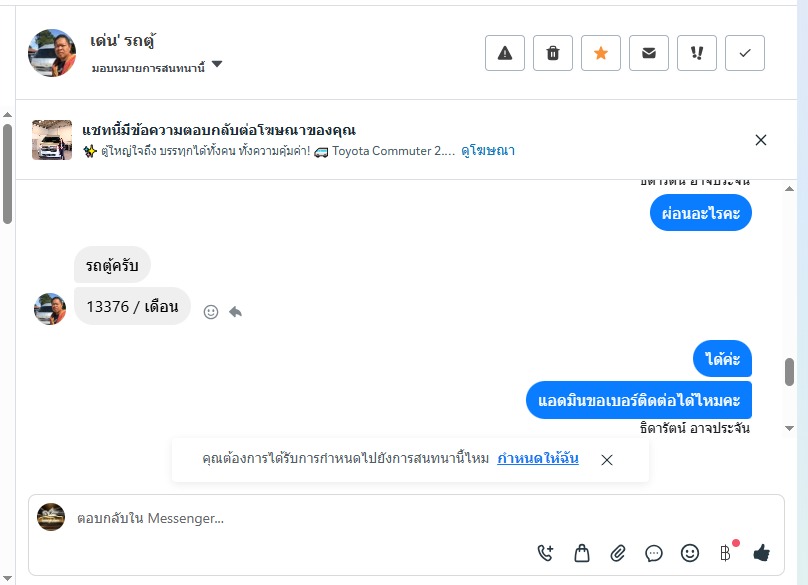Dismiss the ad reply banner
This screenshot has width=808, height=585.
[x=761, y=140]
